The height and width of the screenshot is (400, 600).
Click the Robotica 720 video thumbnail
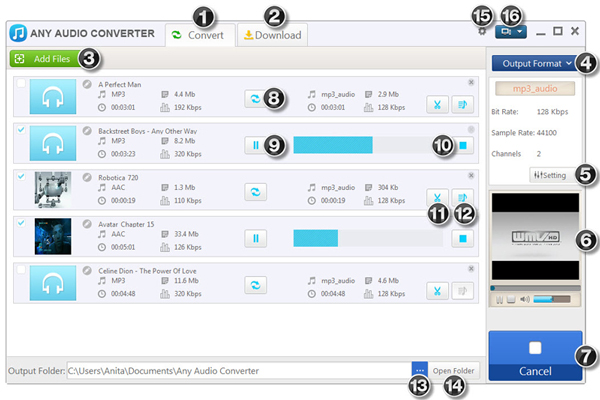[53, 189]
